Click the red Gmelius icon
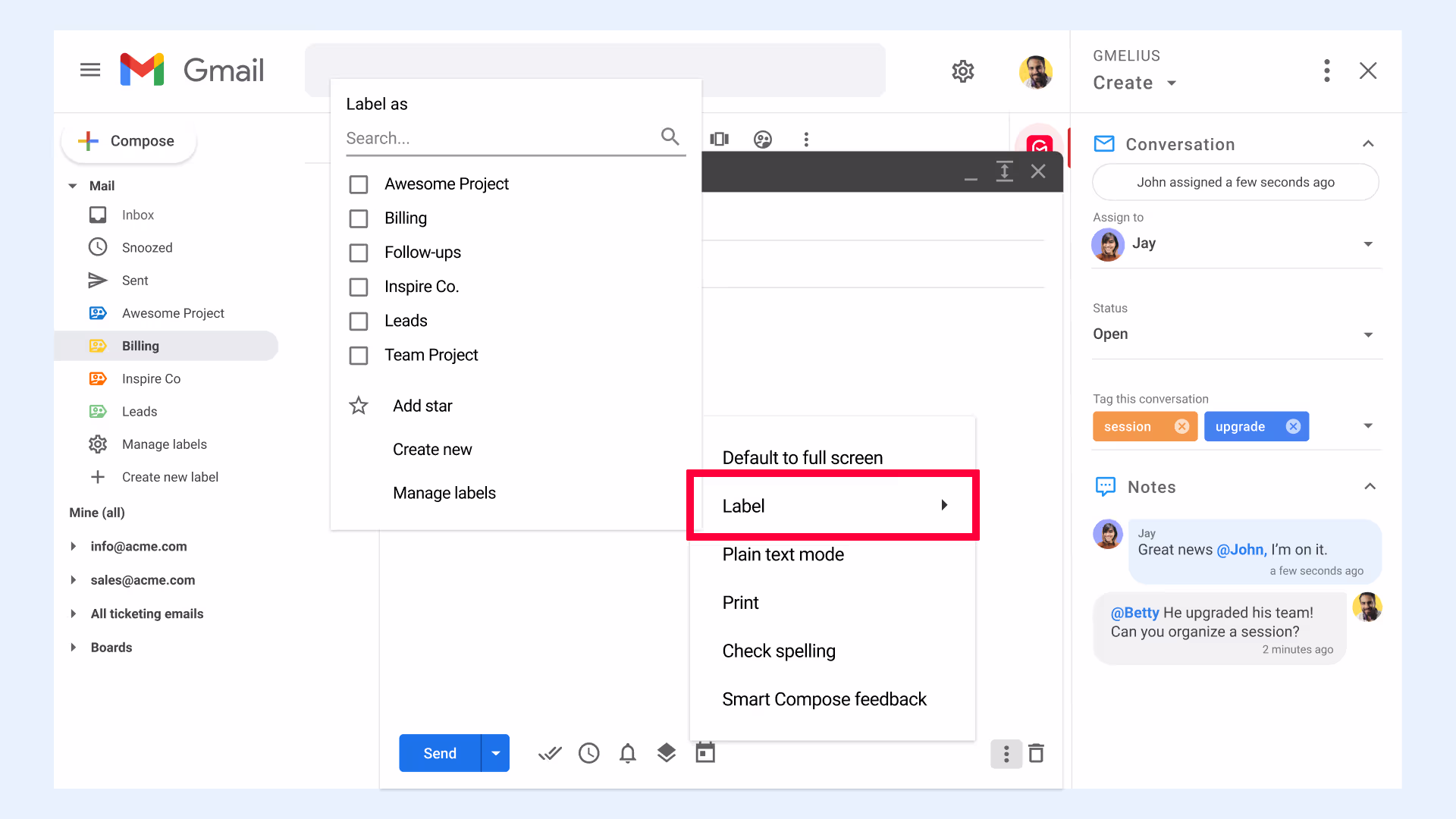Screen dimensions: 1456x819 click(x=1040, y=144)
